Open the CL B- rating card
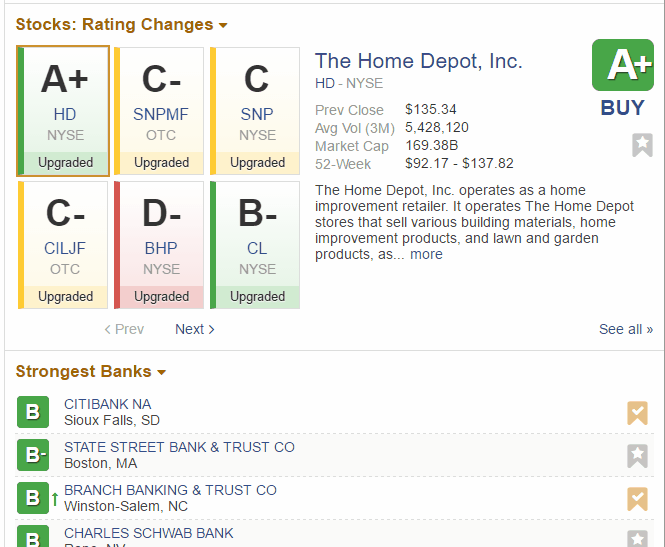Screen dimensions: 665x547 [257, 245]
